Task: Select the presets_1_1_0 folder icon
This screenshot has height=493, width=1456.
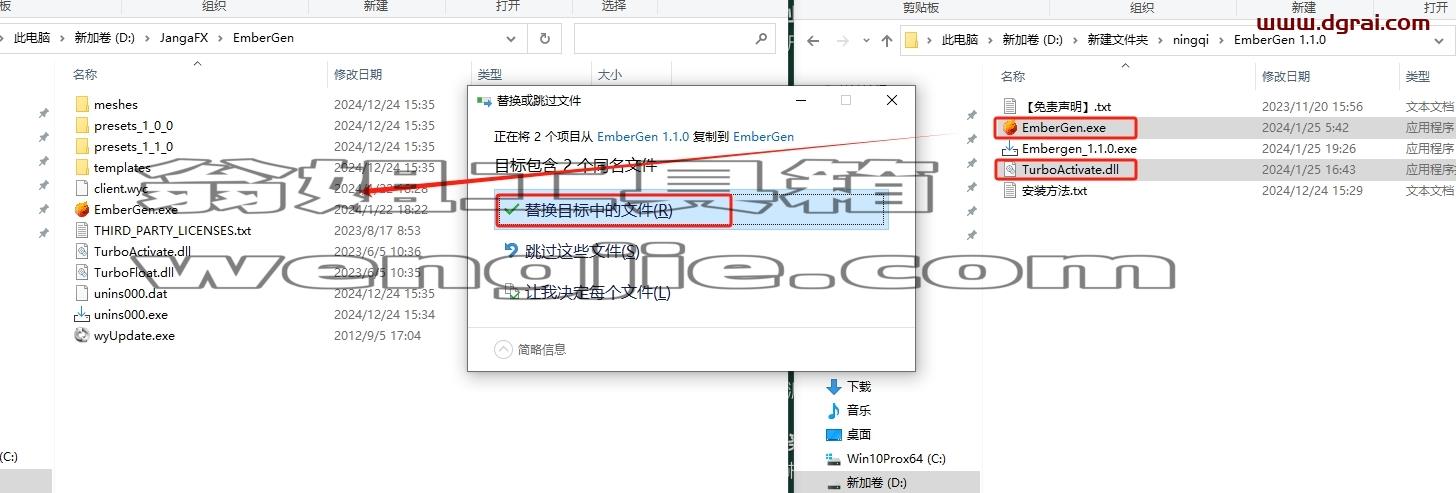Action: tap(82, 146)
